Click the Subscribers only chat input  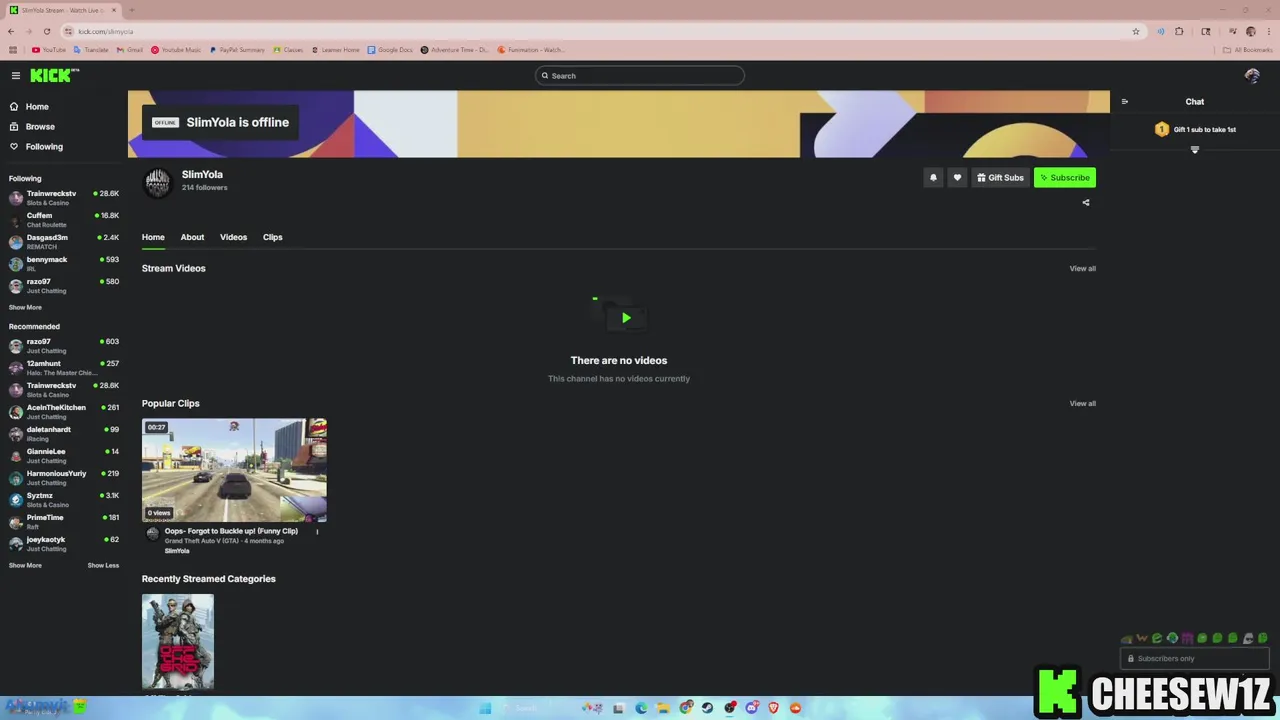point(1195,658)
